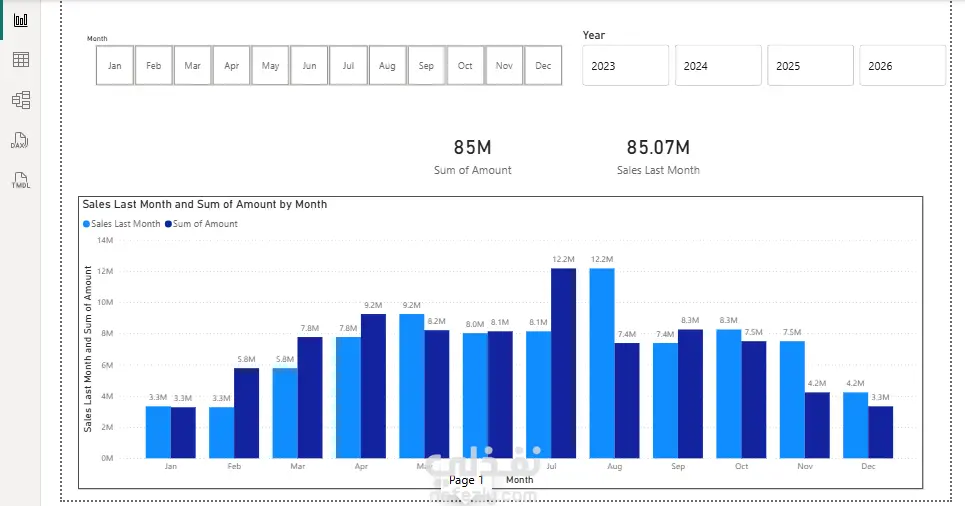Toggle the Jul month slicer tile
Image resolution: width=965 pixels, height=506 pixels.
348,65
